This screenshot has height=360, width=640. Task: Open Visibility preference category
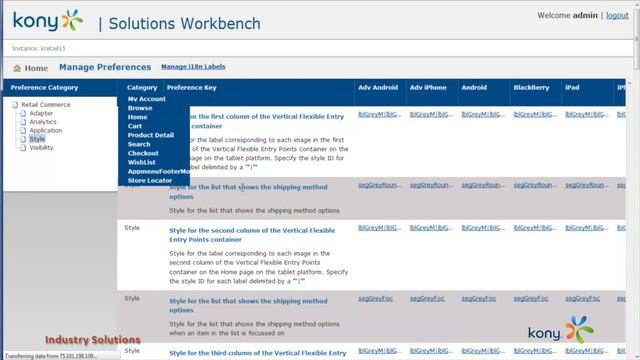point(41,148)
